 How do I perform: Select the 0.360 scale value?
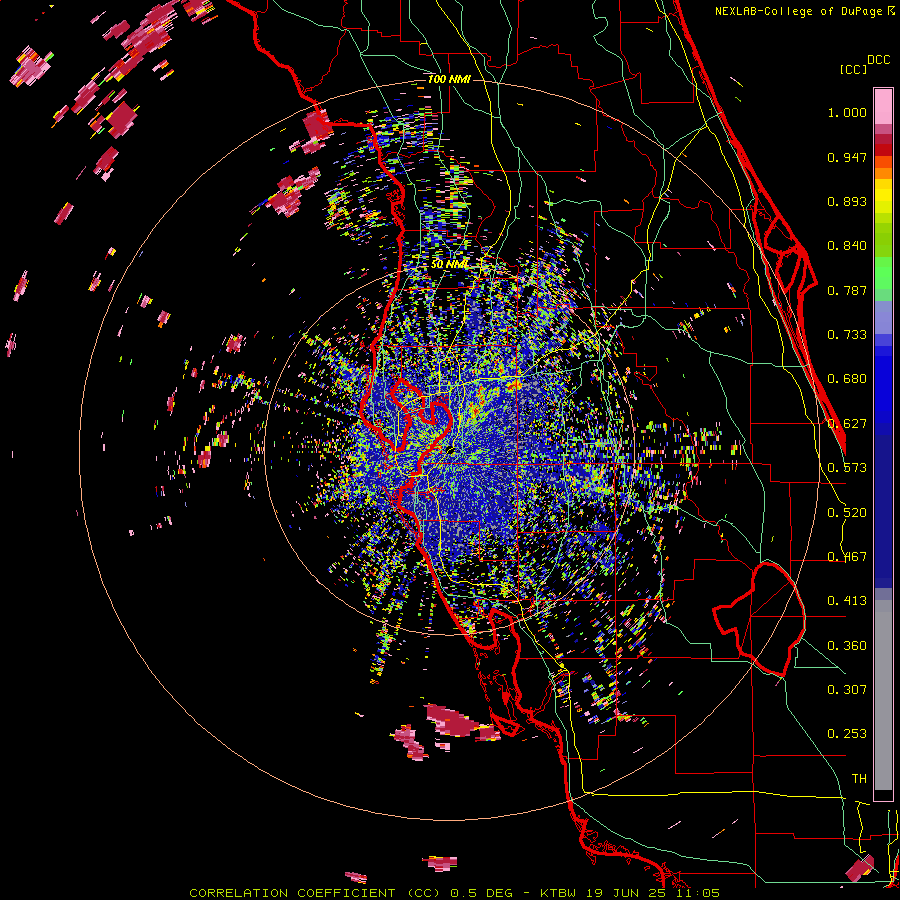pos(847,646)
